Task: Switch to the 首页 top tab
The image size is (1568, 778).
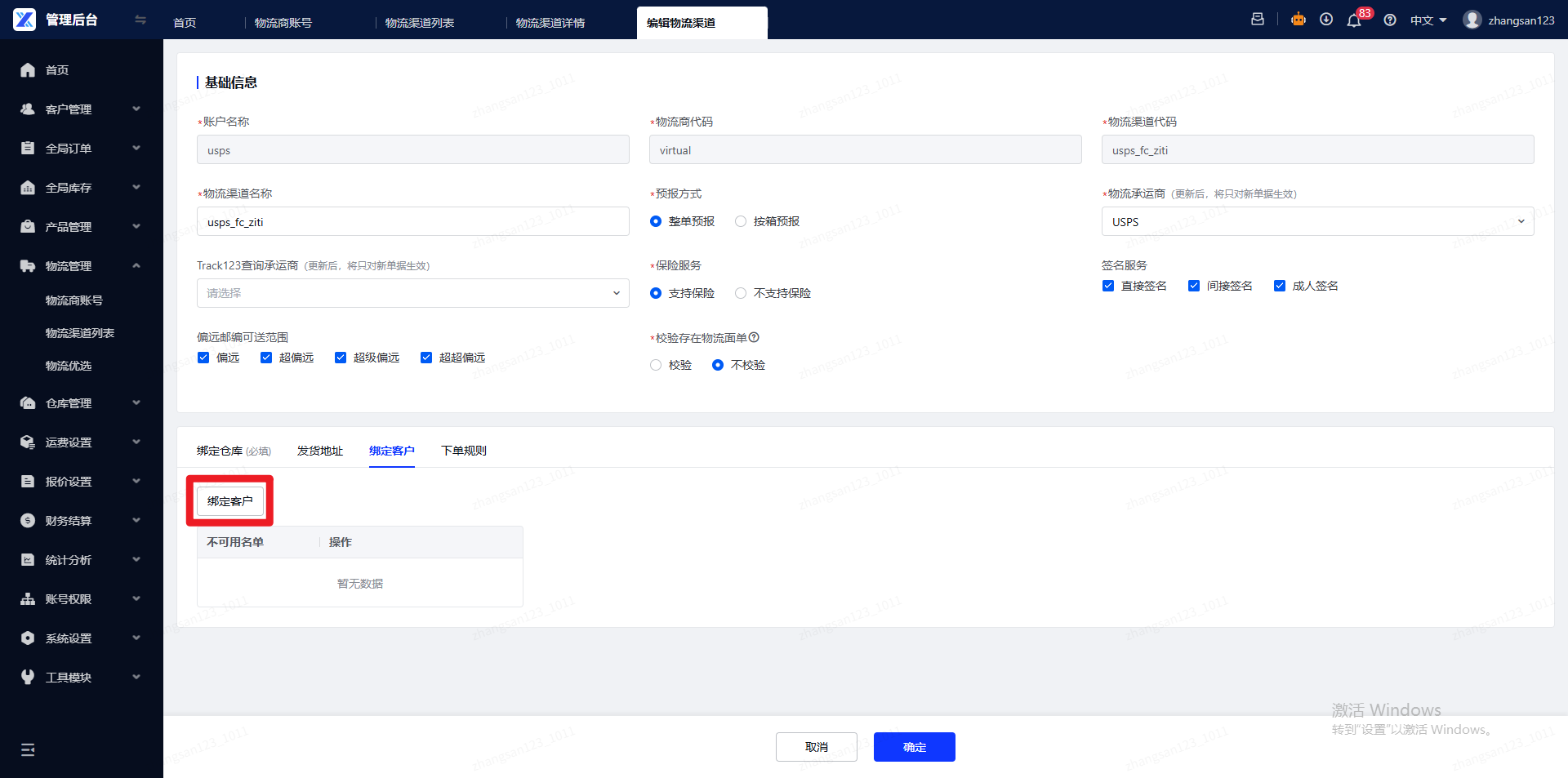Action: [x=185, y=23]
